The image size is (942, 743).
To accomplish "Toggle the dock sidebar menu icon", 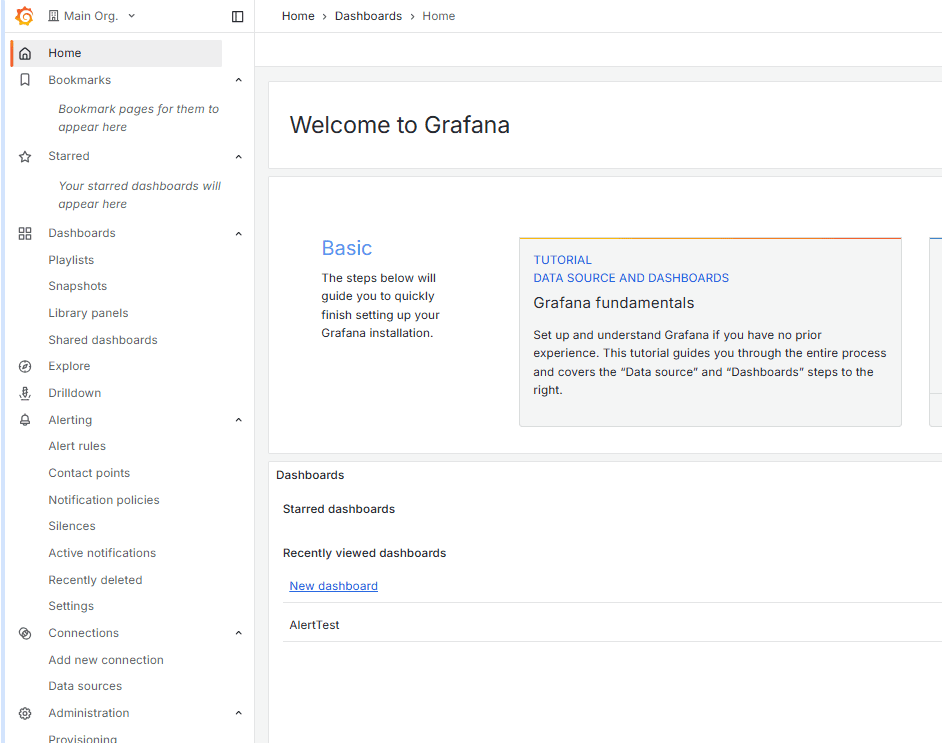I will (x=237, y=16).
